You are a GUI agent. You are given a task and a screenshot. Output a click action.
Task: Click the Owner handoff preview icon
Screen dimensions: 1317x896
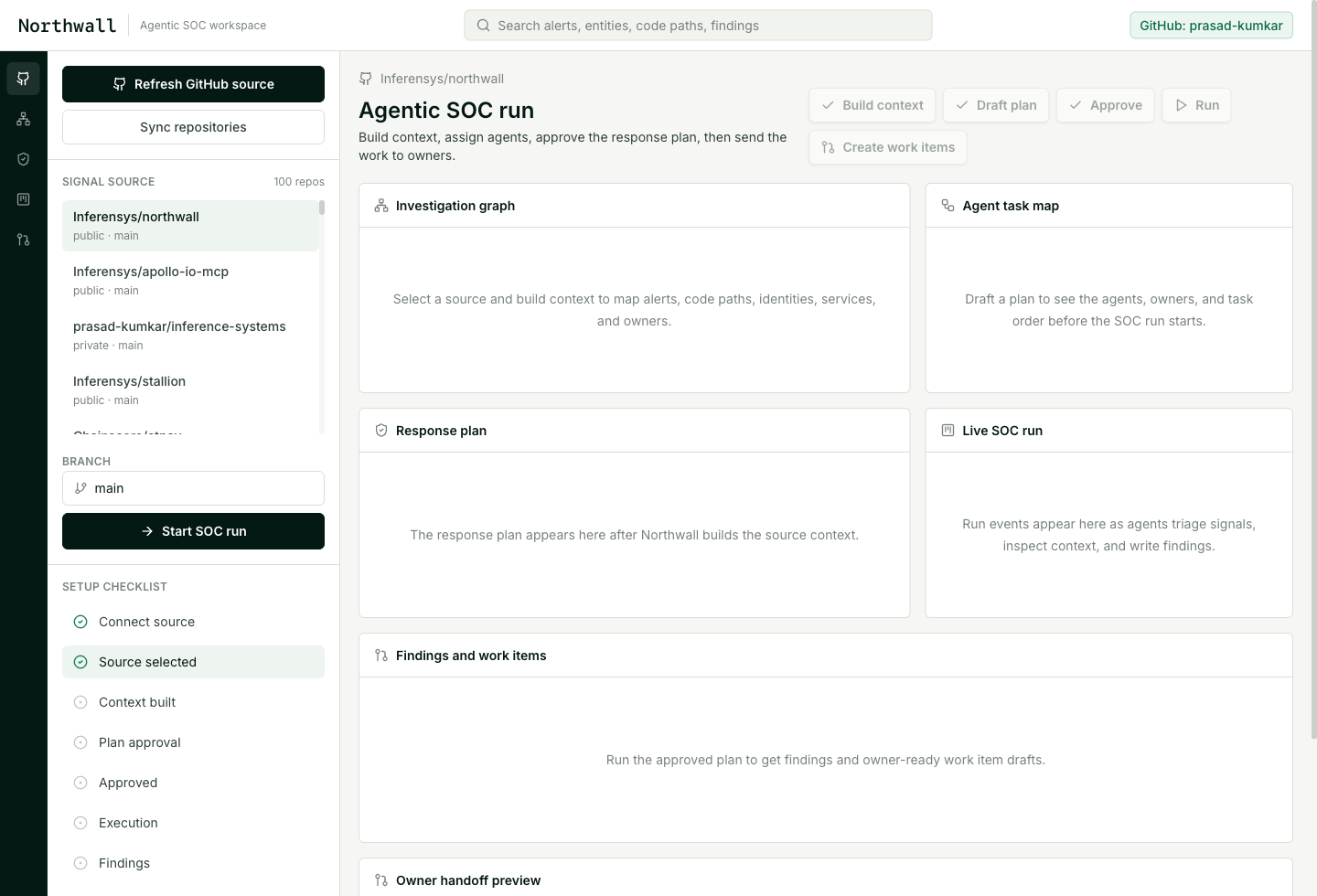[381, 880]
